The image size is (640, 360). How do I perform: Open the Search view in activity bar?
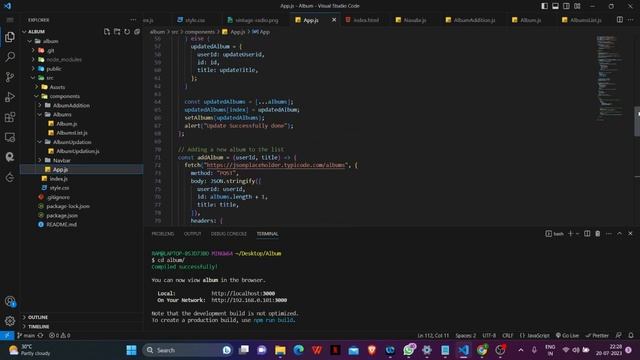[10, 57]
